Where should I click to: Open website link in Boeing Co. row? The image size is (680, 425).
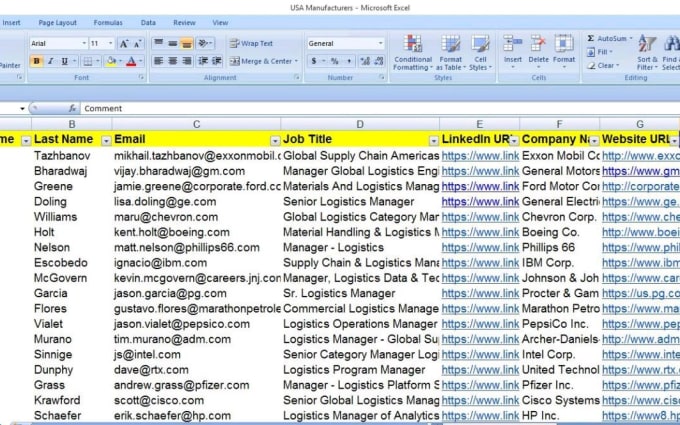coord(641,232)
